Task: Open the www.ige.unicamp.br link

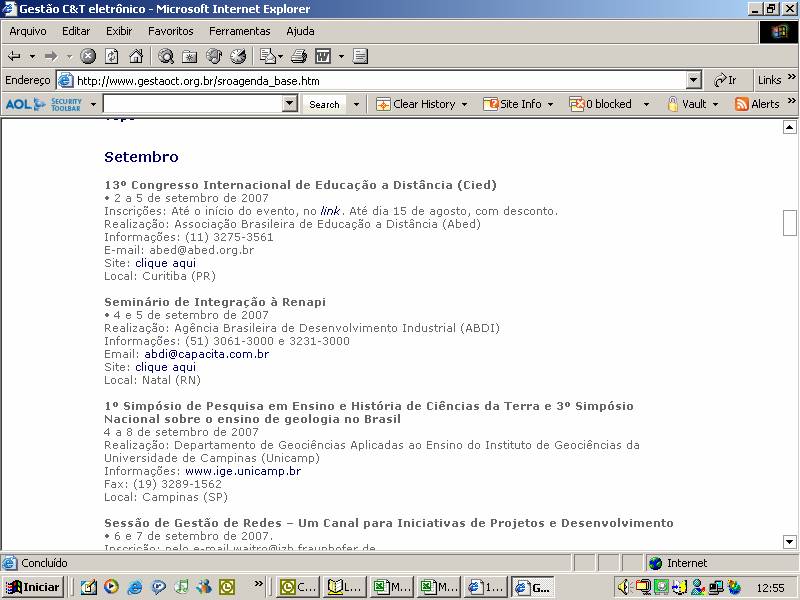Action: 242,471
